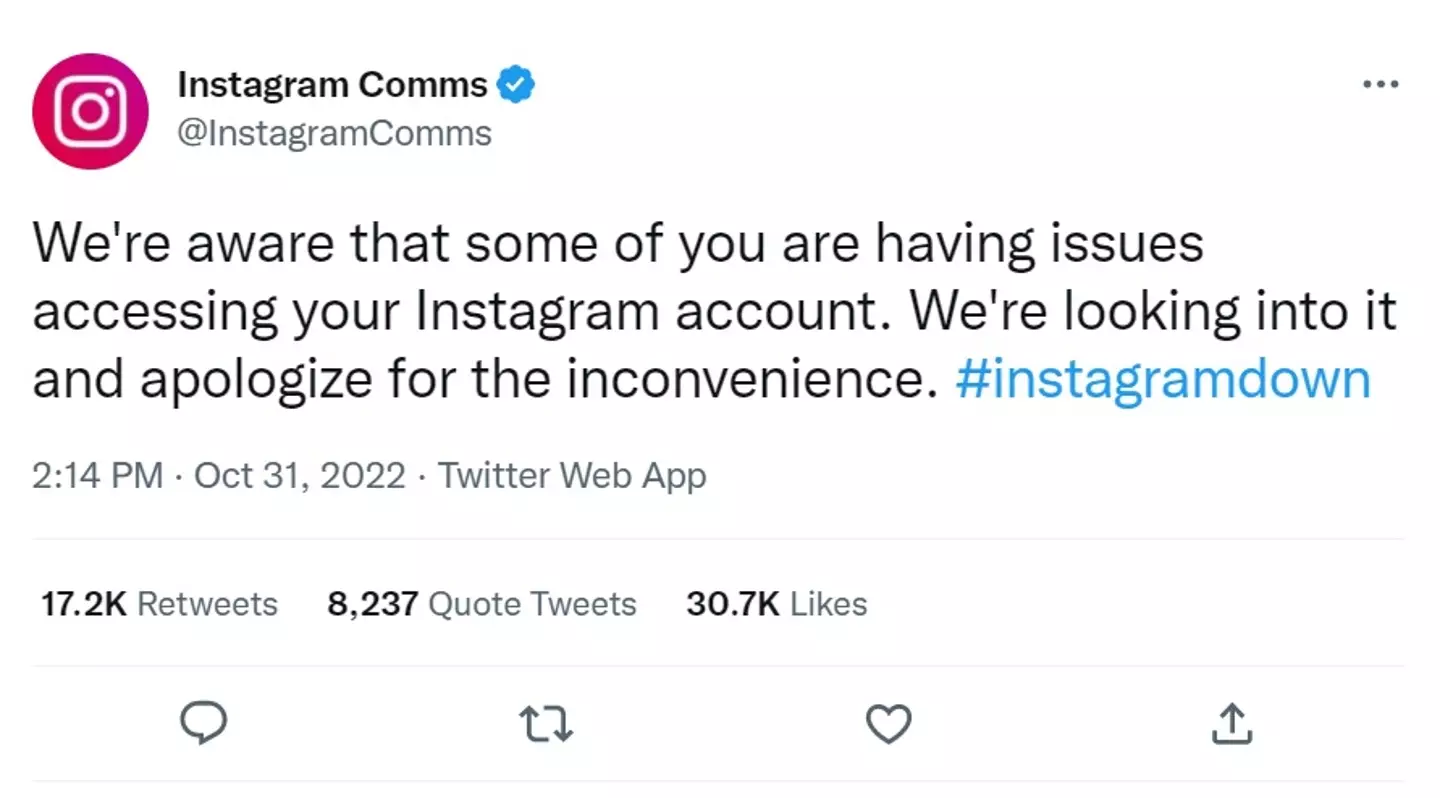Click the Oct 31, 2022 date
The width and height of the screenshot is (1440, 798).
[x=300, y=475]
